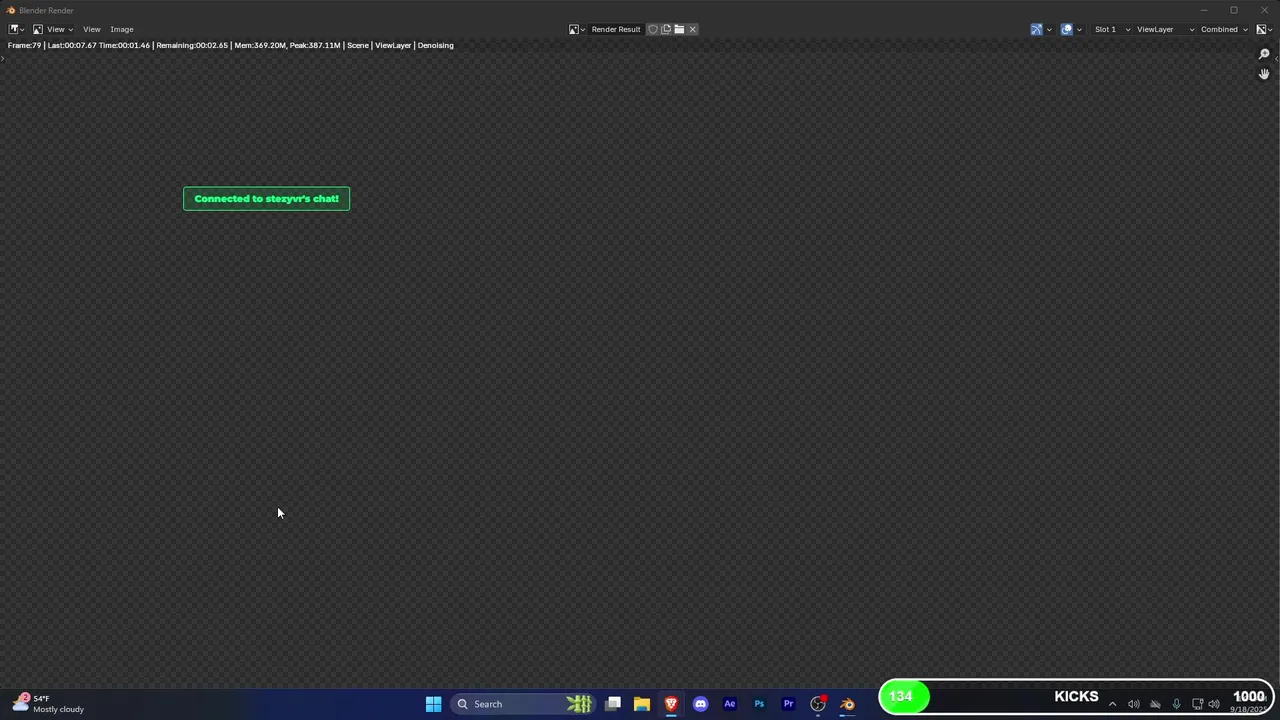This screenshot has width=1280, height=720.
Task: Unlink the Render Result image
Action: pyautogui.click(x=692, y=29)
